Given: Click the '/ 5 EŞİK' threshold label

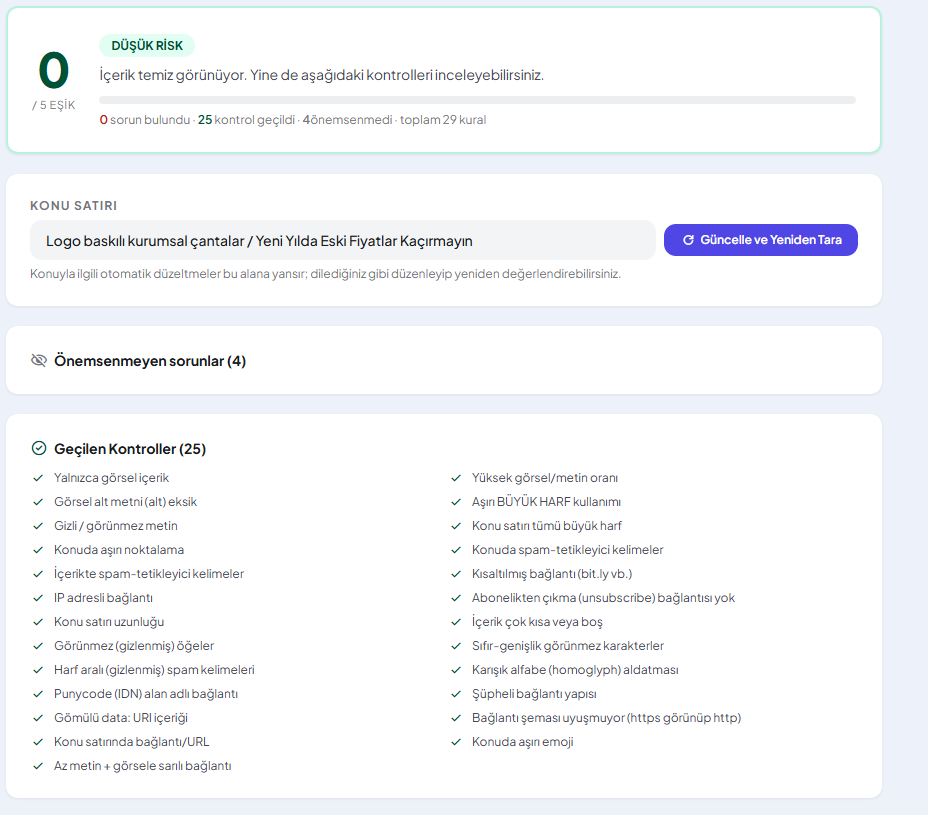Looking at the screenshot, I should [x=54, y=105].
